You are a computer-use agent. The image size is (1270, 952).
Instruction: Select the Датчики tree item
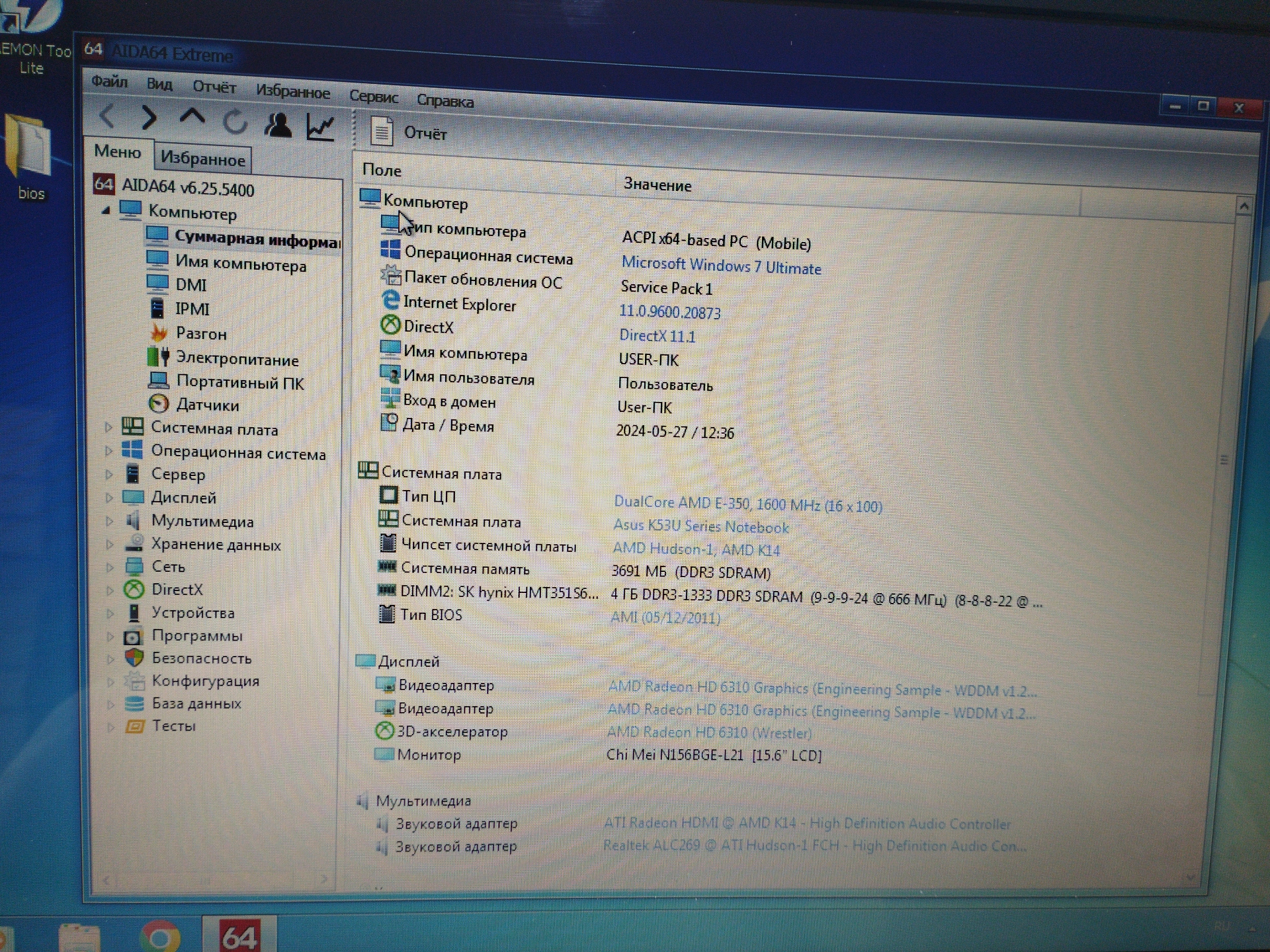[194, 404]
